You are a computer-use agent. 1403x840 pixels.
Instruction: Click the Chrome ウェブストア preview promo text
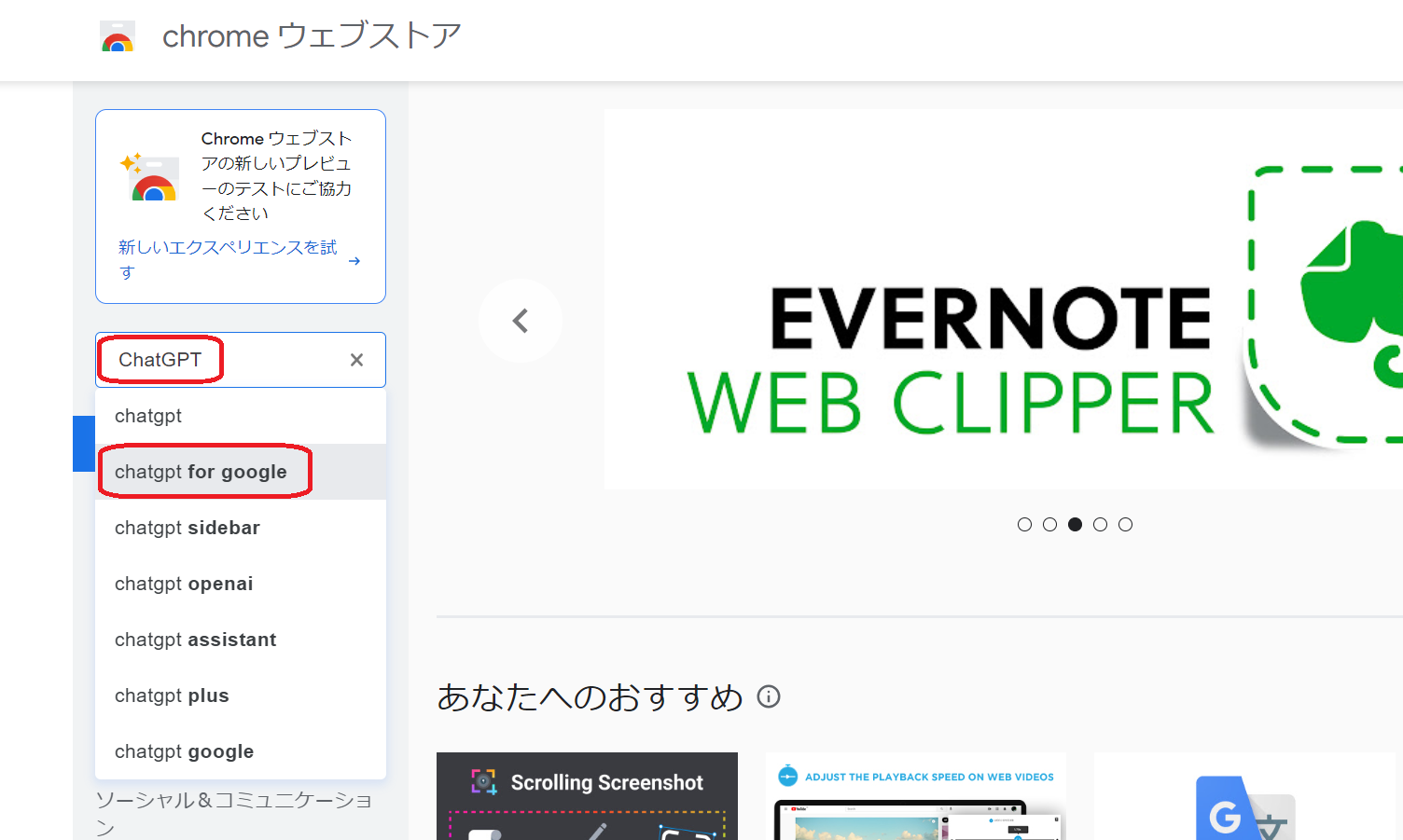(276, 175)
